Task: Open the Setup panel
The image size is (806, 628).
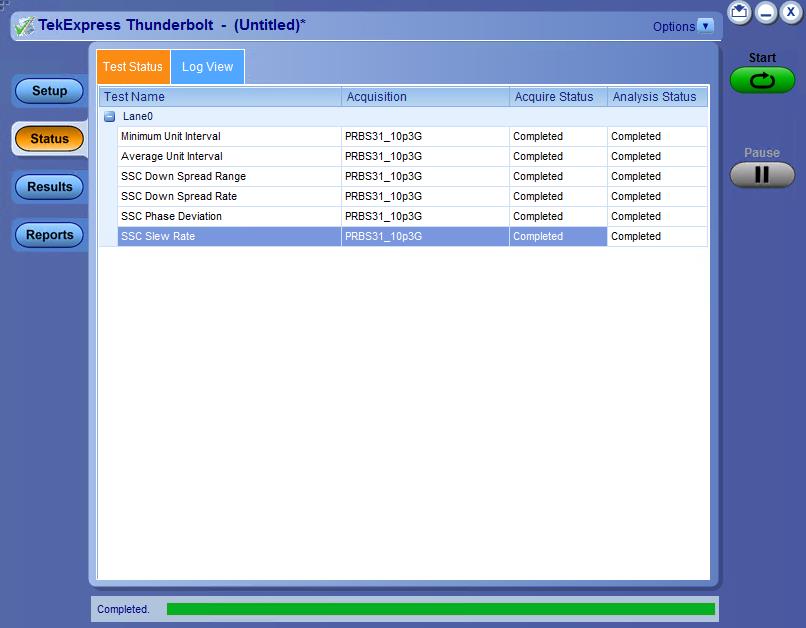Action: point(49,91)
